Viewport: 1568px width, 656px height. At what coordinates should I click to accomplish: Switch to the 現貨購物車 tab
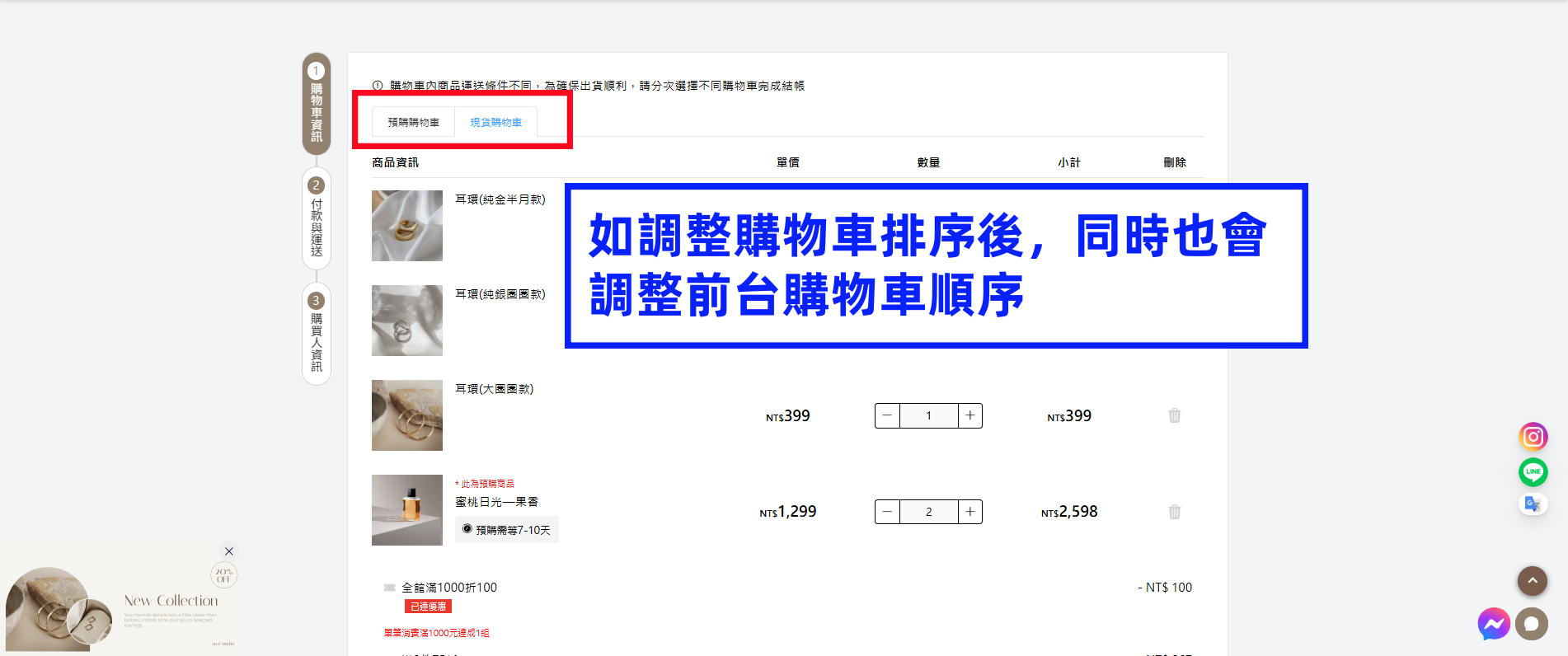pos(495,122)
